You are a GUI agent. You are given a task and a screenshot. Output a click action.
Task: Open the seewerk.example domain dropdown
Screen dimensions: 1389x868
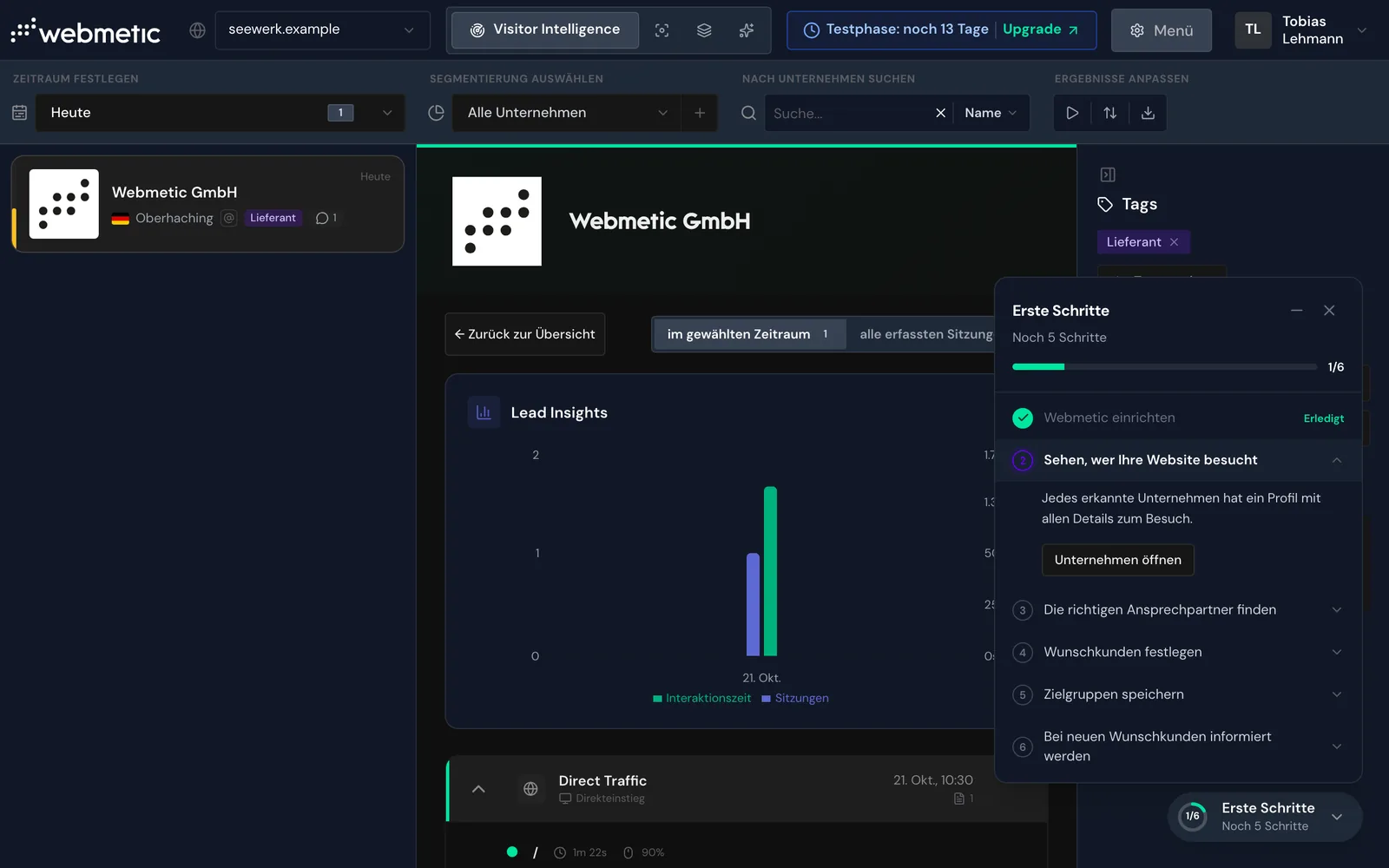tap(322, 30)
